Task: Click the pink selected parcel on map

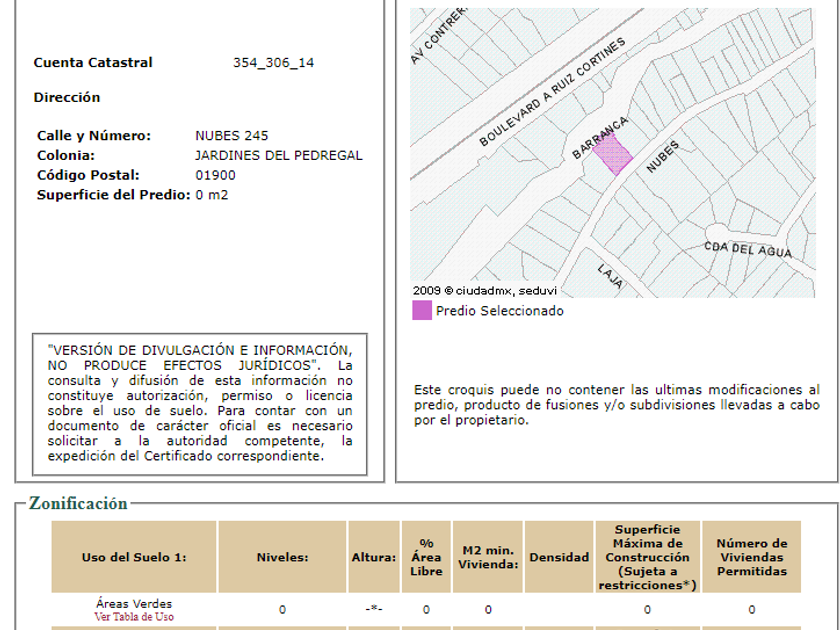Action: [x=613, y=154]
